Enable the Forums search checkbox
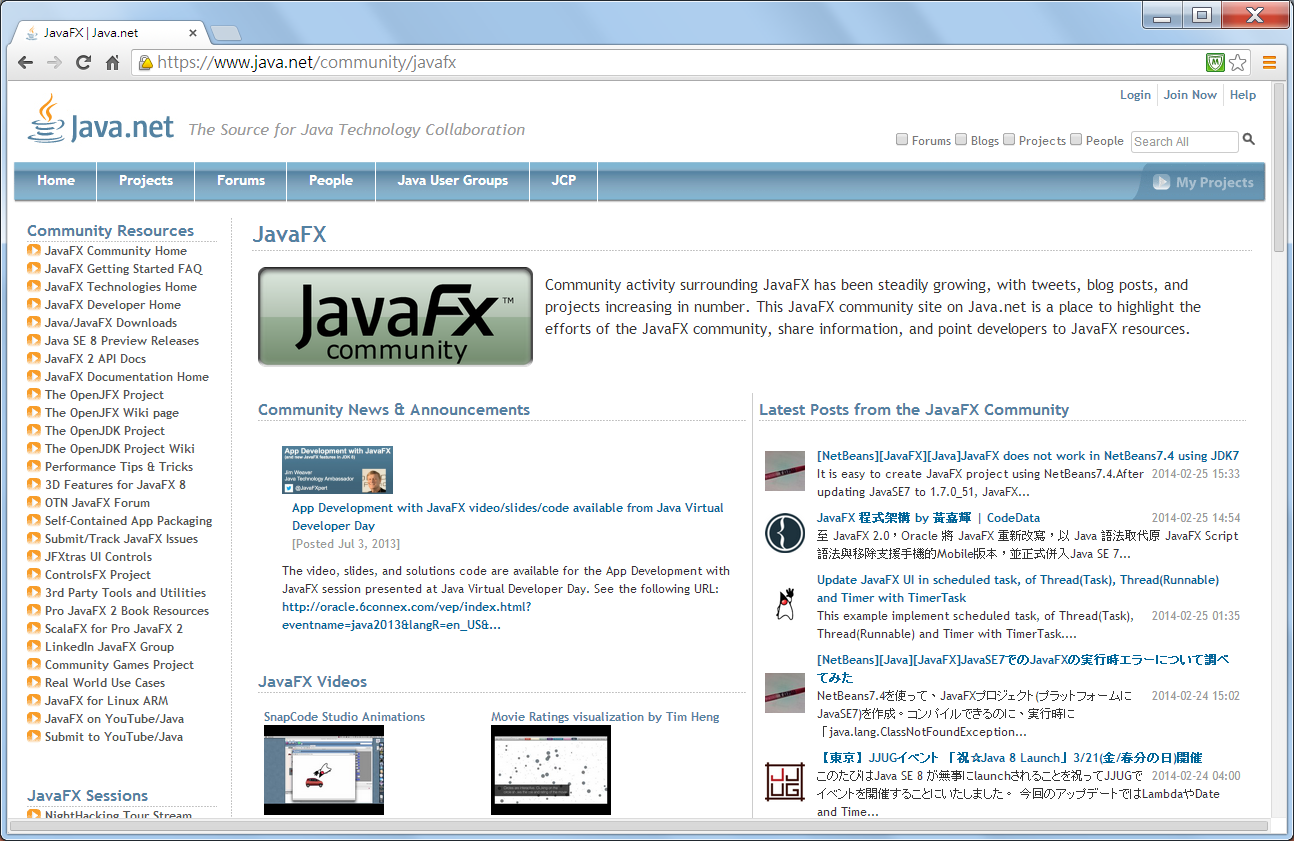This screenshot has height=841, width=1294. (x=902, y=140)
